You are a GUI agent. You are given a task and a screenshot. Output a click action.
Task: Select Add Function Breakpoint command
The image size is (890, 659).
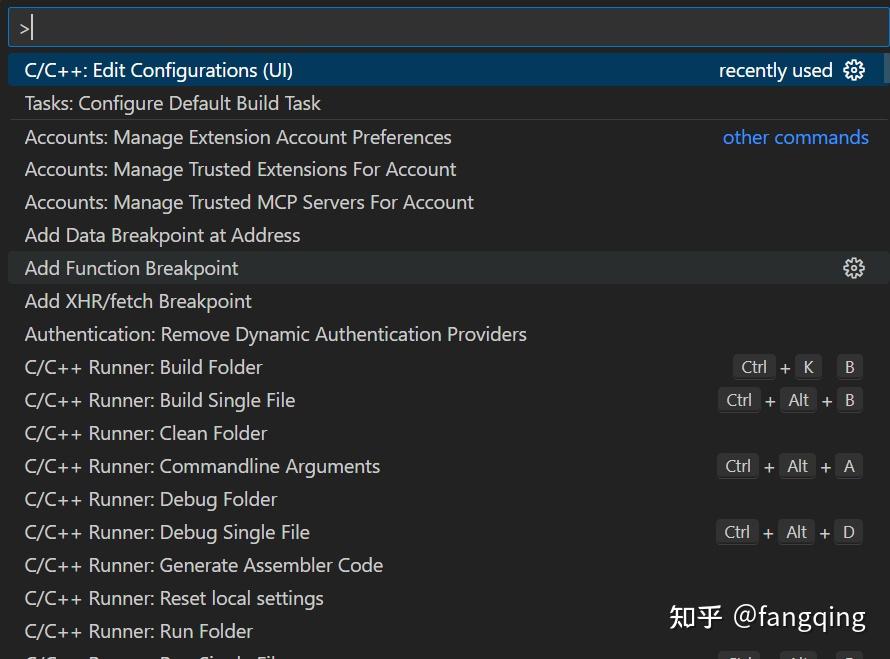[x=446, y=268]
